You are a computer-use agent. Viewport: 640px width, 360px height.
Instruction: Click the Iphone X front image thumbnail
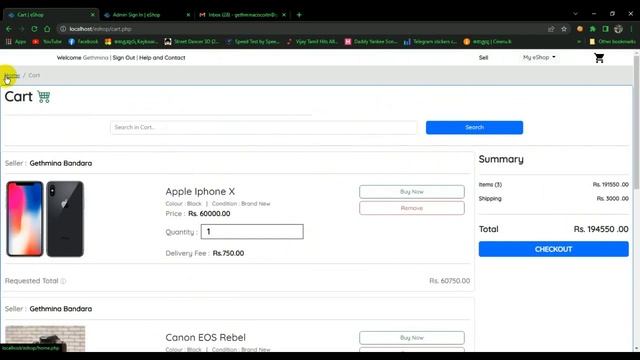click(25, 219)
